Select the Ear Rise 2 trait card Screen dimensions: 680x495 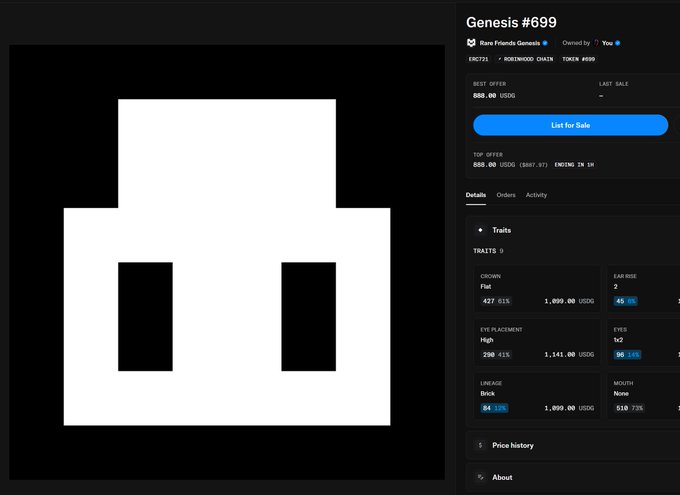pos(643,288)
